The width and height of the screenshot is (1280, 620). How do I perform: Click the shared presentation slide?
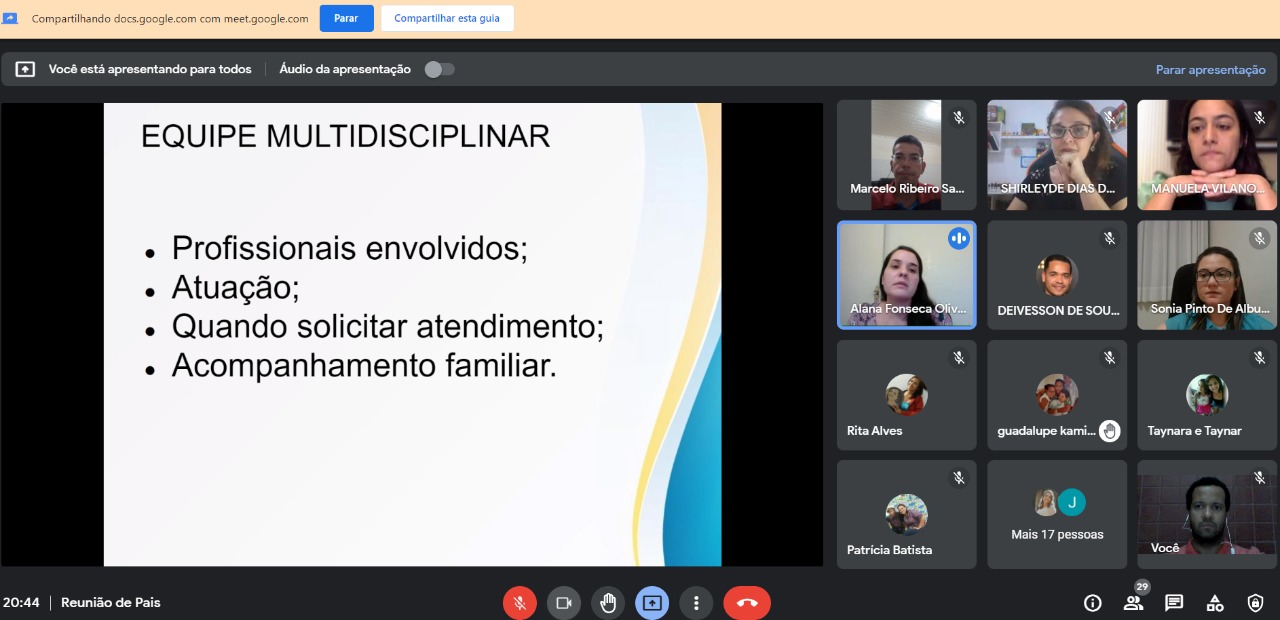(412, 334)
